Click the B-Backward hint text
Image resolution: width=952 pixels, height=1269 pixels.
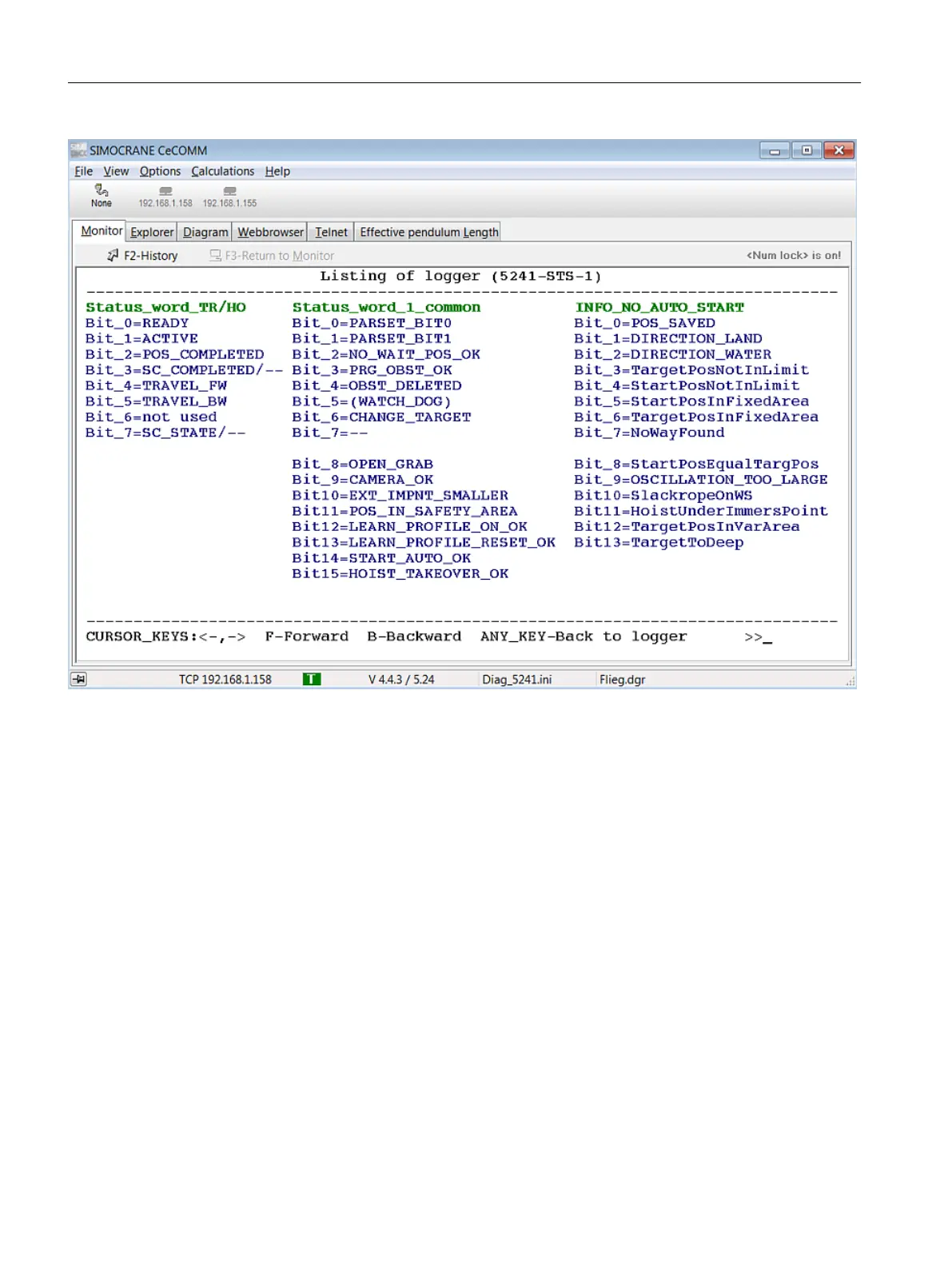coord(414,636)
